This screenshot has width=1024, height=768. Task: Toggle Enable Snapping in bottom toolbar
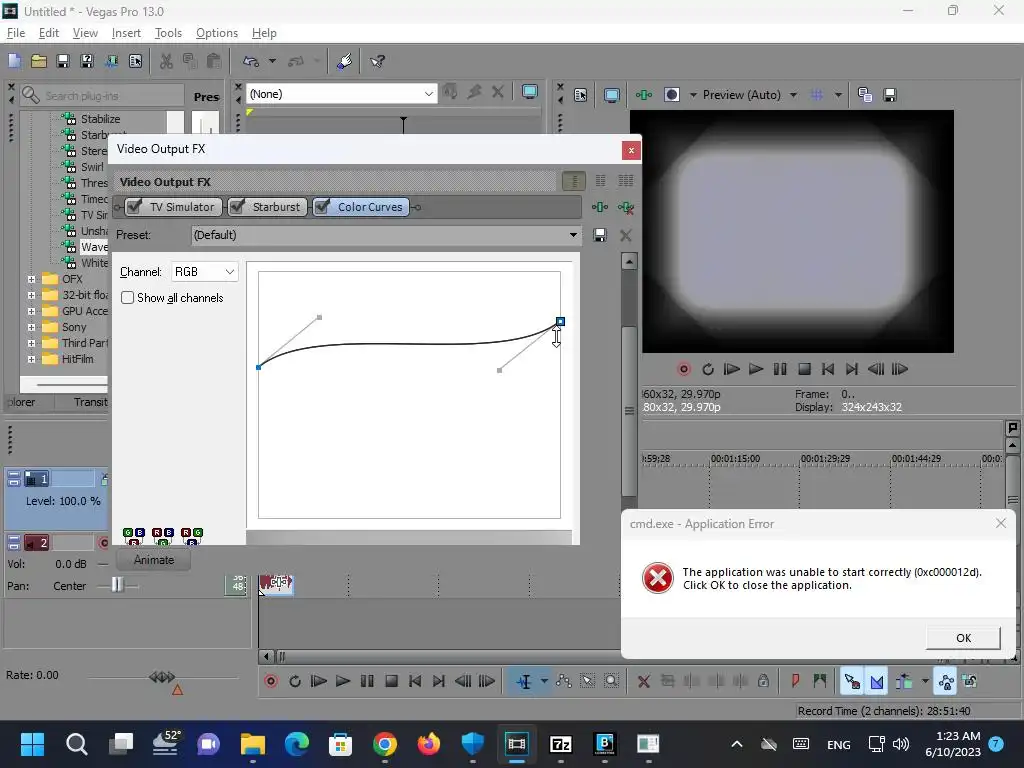click(852, 682)
